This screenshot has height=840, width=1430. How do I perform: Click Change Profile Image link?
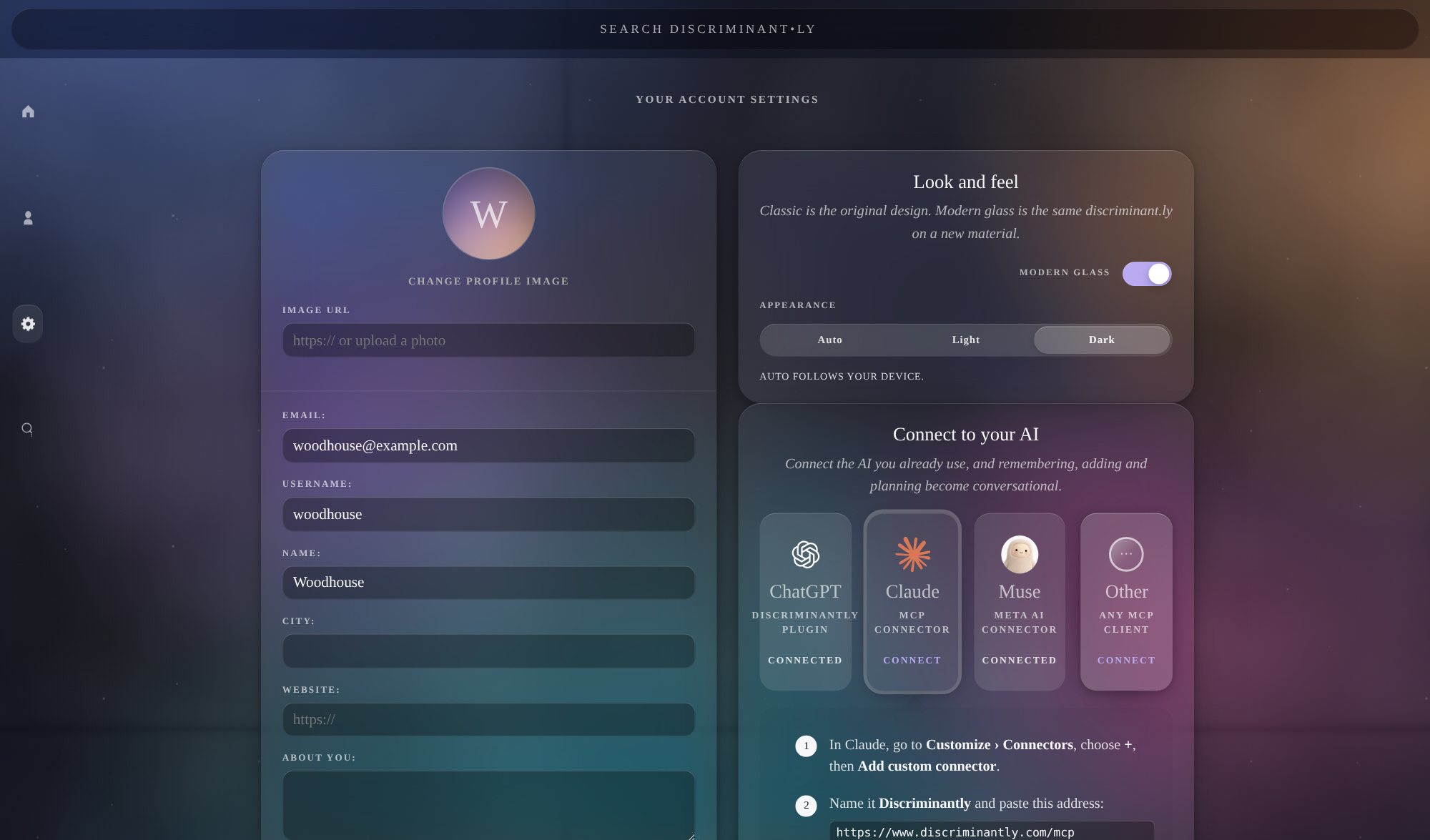(488, 281)
